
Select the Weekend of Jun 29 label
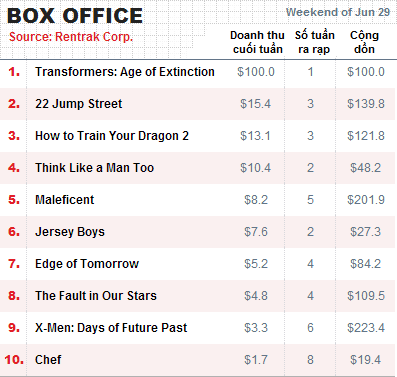tap(338, 12)
